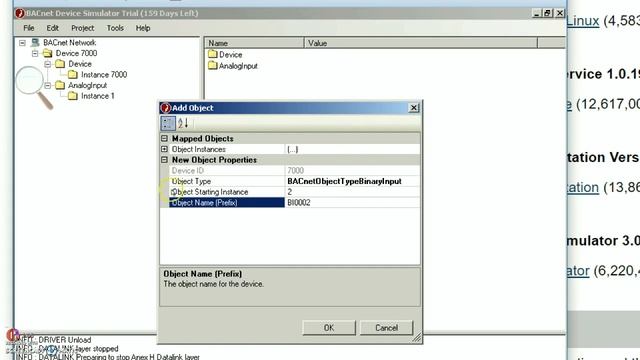Dismiss dialog with Cancel button
The width and height of the screenshot is (640, 360).
(x=387, y=328)
